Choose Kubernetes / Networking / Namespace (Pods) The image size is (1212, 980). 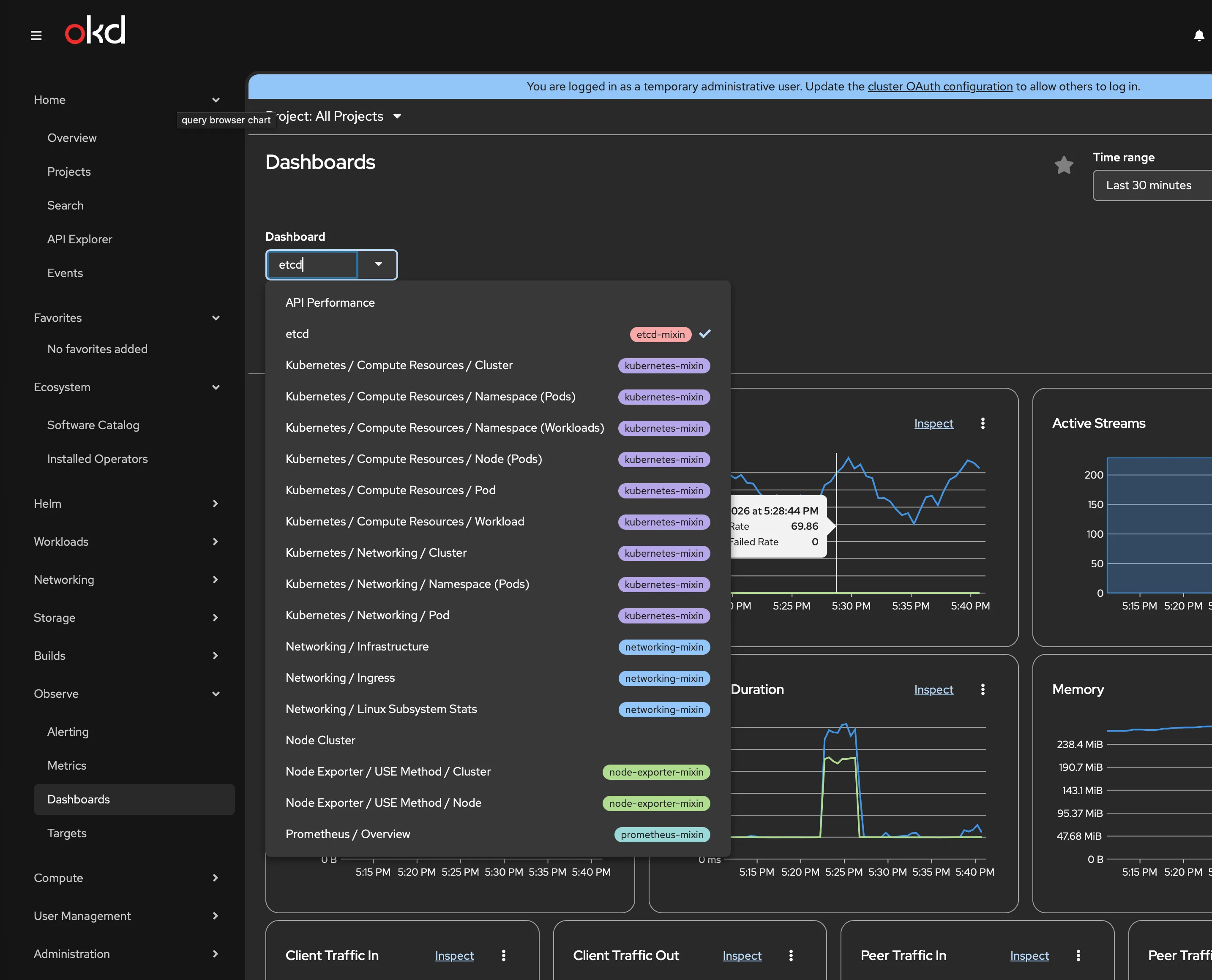coord(497,584)
